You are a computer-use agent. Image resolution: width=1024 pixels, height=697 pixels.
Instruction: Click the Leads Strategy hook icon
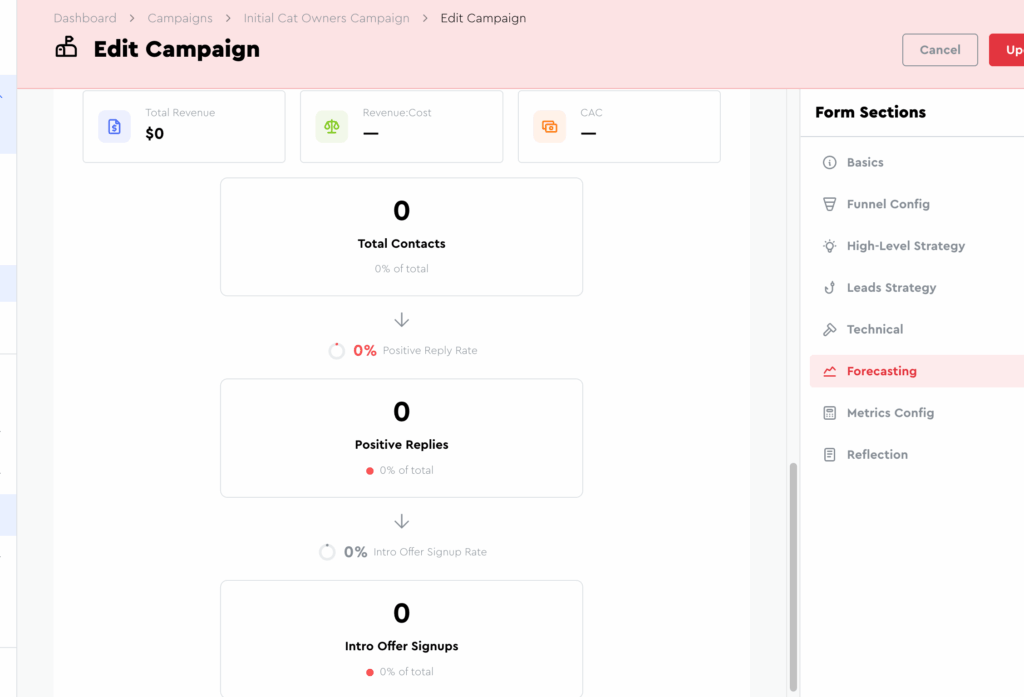[829, 288]
